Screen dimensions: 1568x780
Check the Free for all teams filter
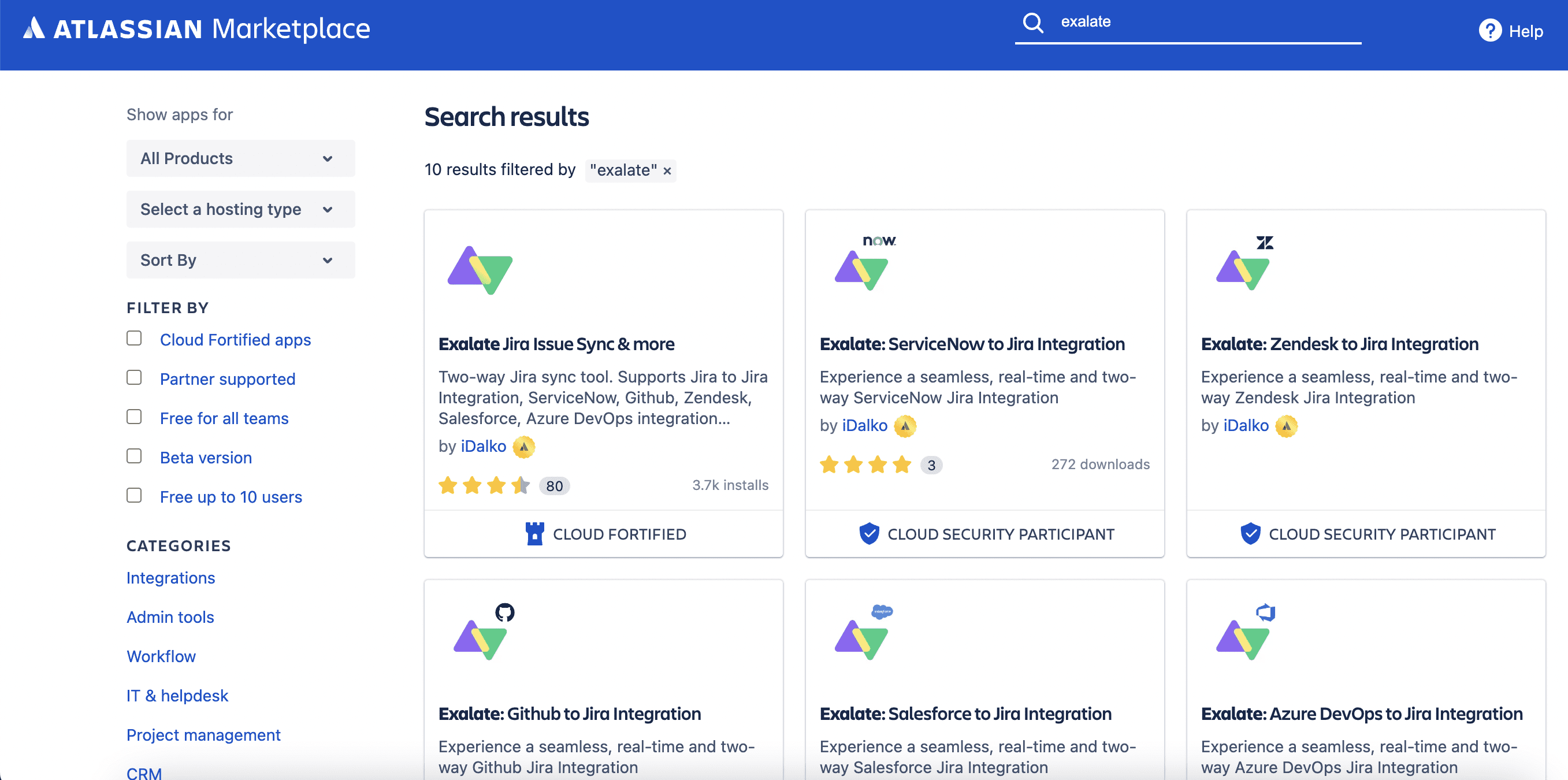(x=134, y=417)
